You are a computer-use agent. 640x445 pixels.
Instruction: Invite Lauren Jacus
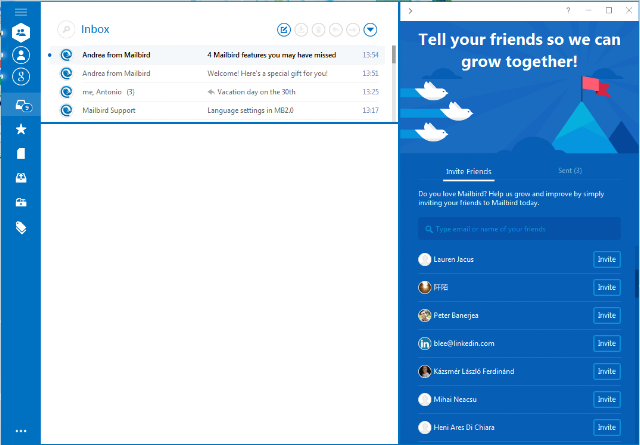(607, 259)
